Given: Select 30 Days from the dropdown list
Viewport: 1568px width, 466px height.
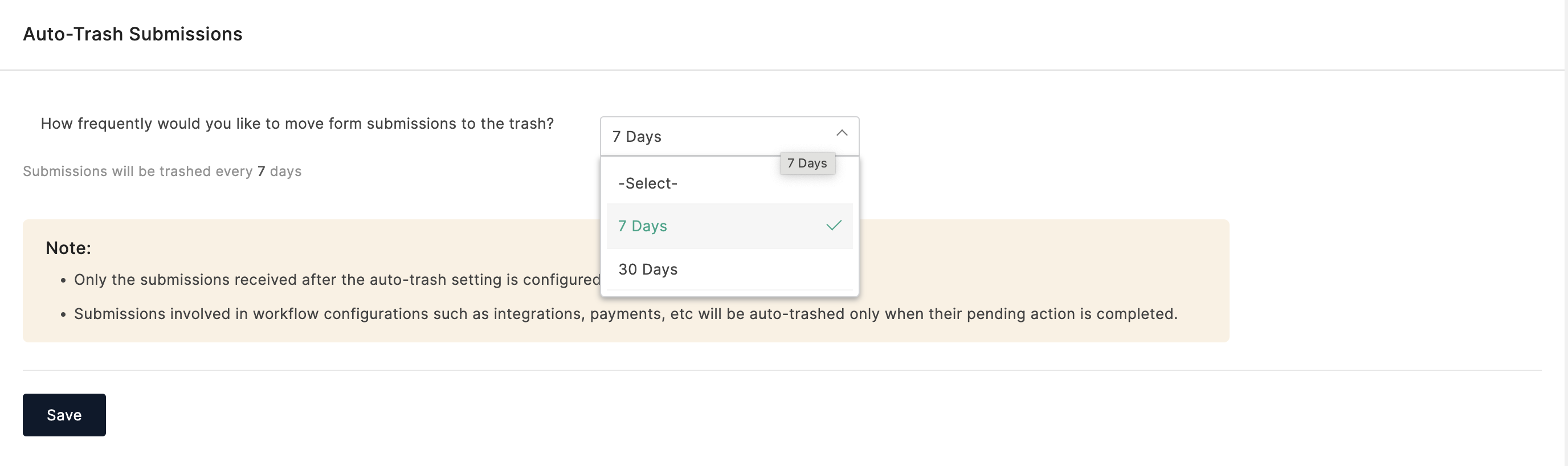Looking at the screenshot, I should coord(648,269).
